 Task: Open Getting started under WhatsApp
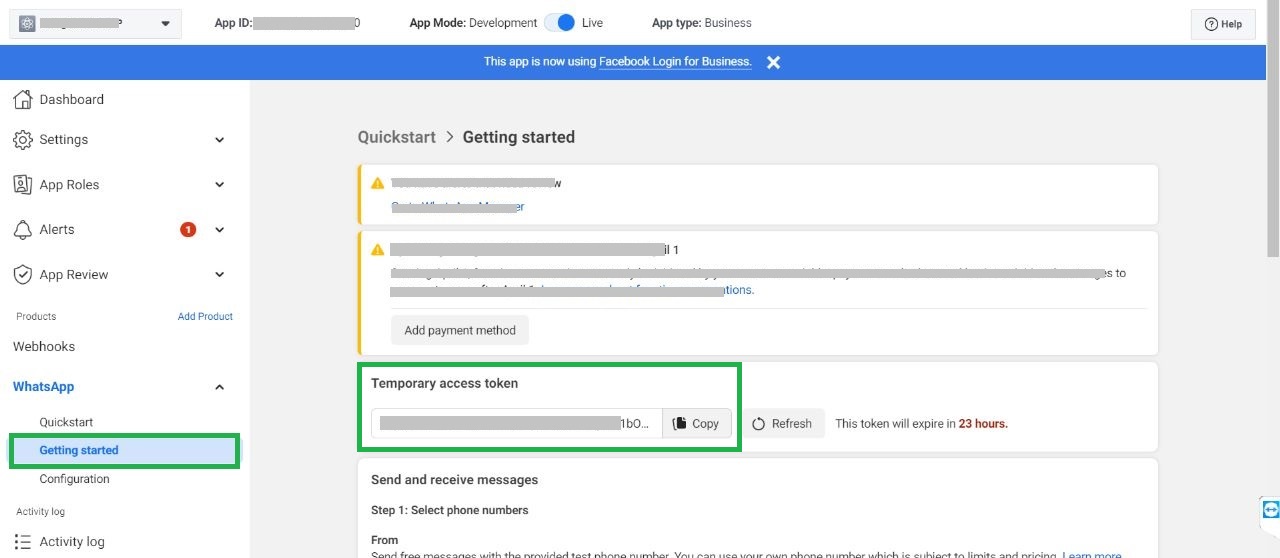[79, 451]
